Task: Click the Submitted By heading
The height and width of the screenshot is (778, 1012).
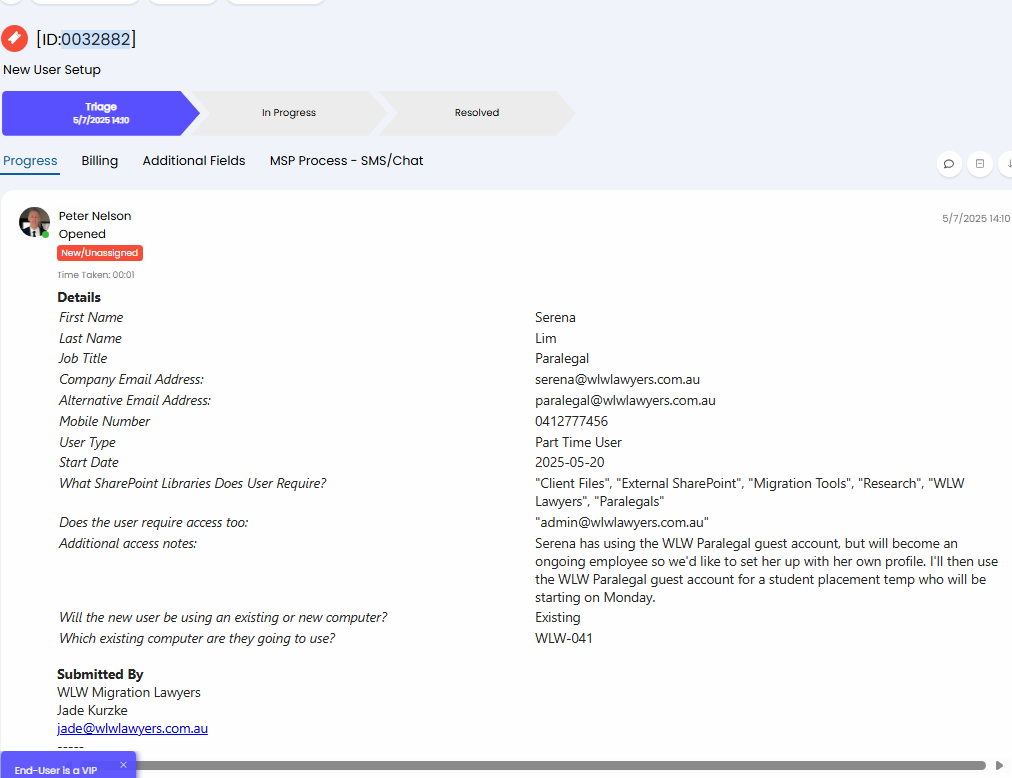Action: (x=100, y=674)
